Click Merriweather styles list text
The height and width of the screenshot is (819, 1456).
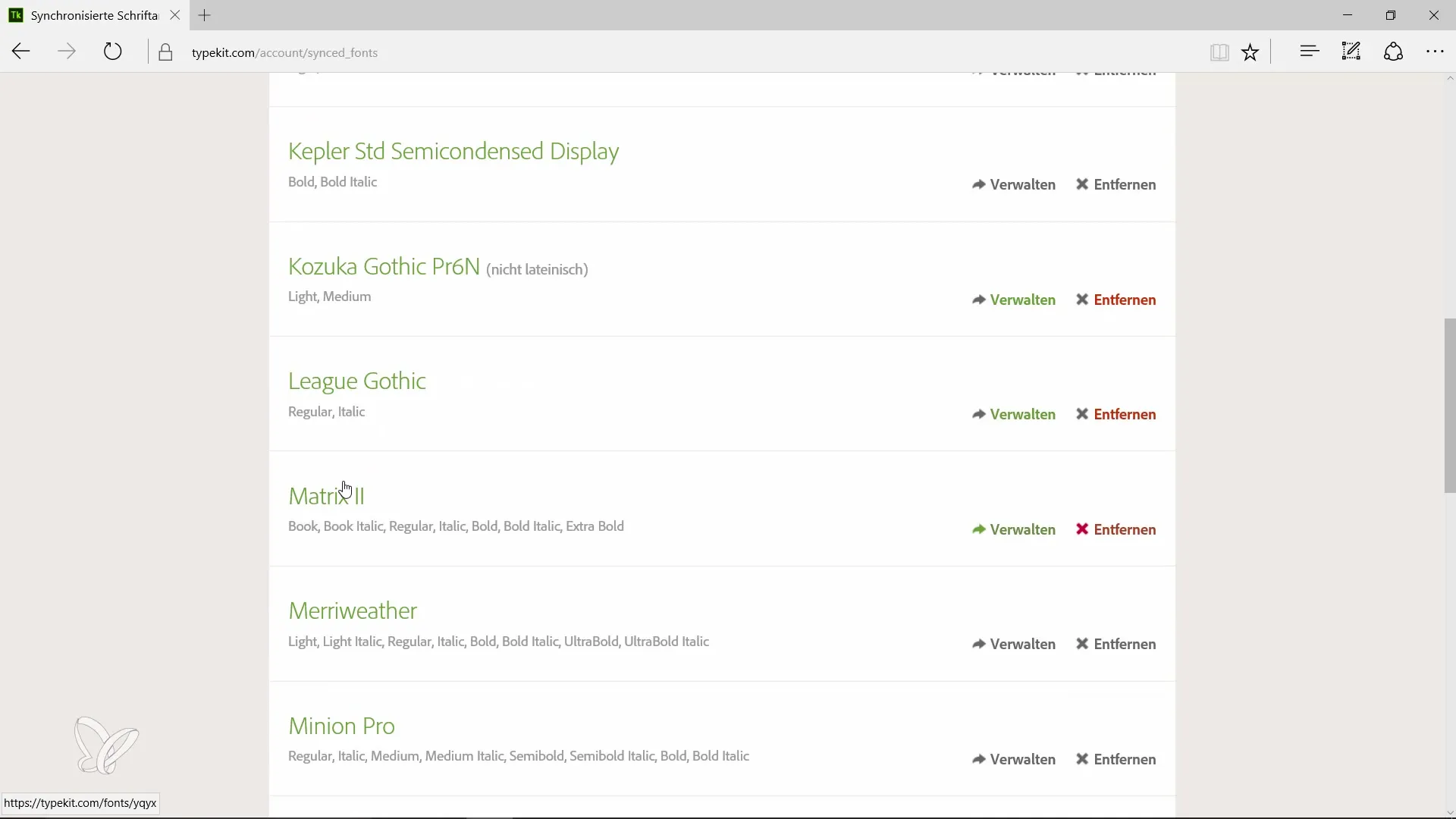click(499, 642)
